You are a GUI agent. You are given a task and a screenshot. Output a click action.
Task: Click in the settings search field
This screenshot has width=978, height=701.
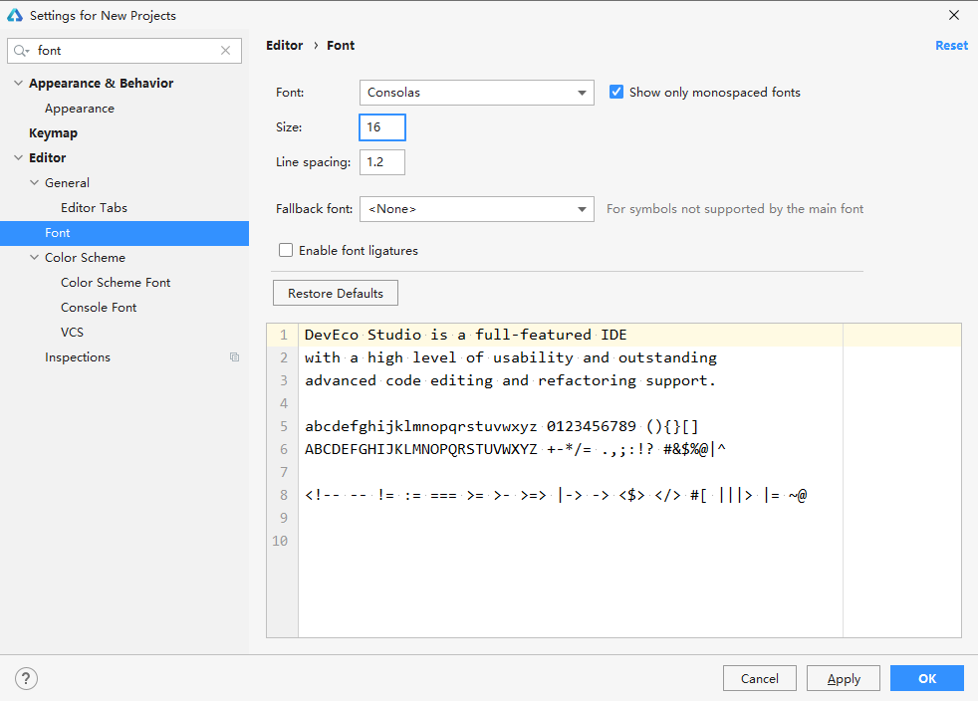(x=125, y=51)
